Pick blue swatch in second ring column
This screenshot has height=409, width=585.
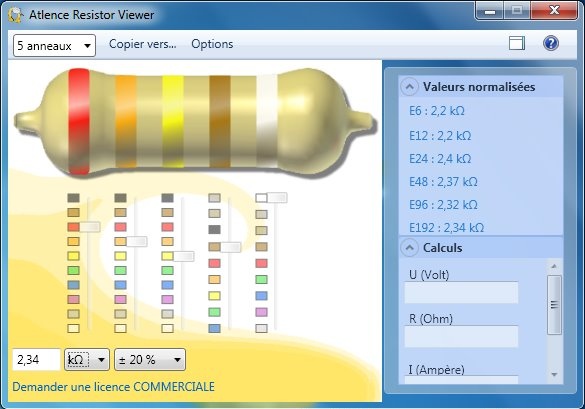pos(121,285)
